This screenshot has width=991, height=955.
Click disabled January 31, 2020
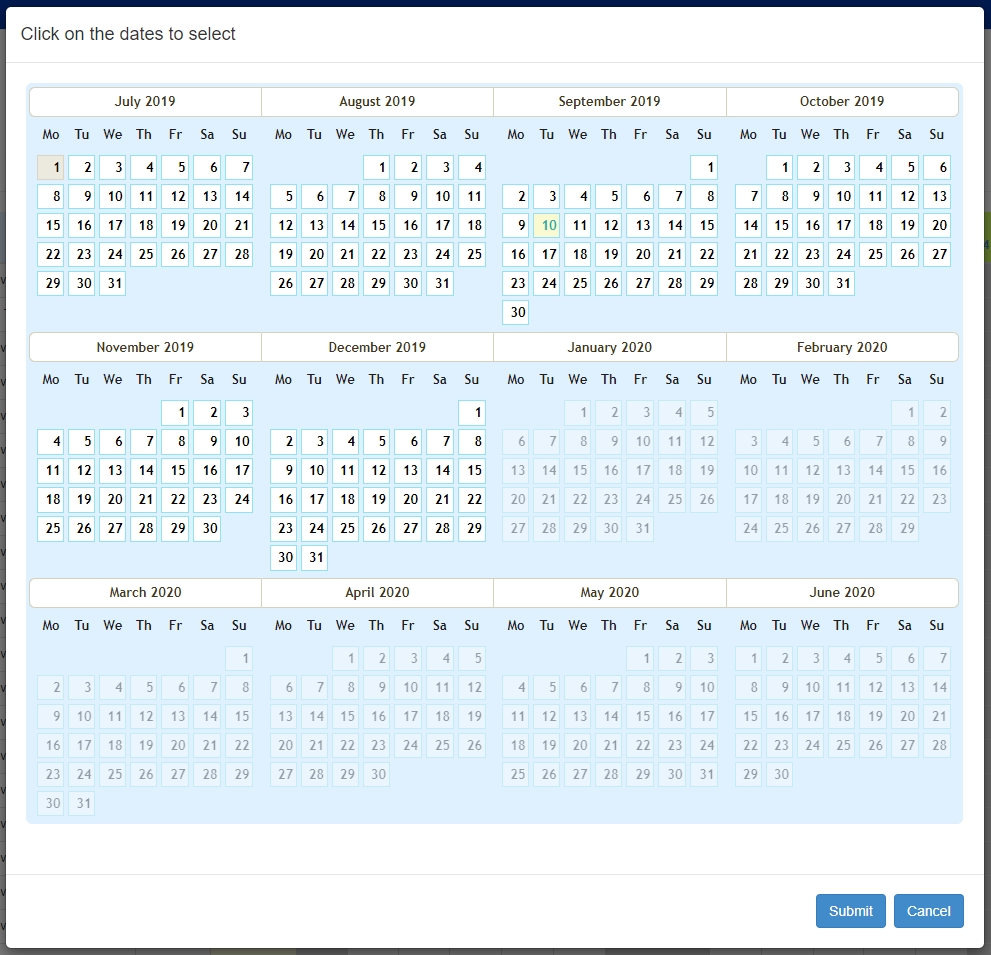tap(640, 528)
